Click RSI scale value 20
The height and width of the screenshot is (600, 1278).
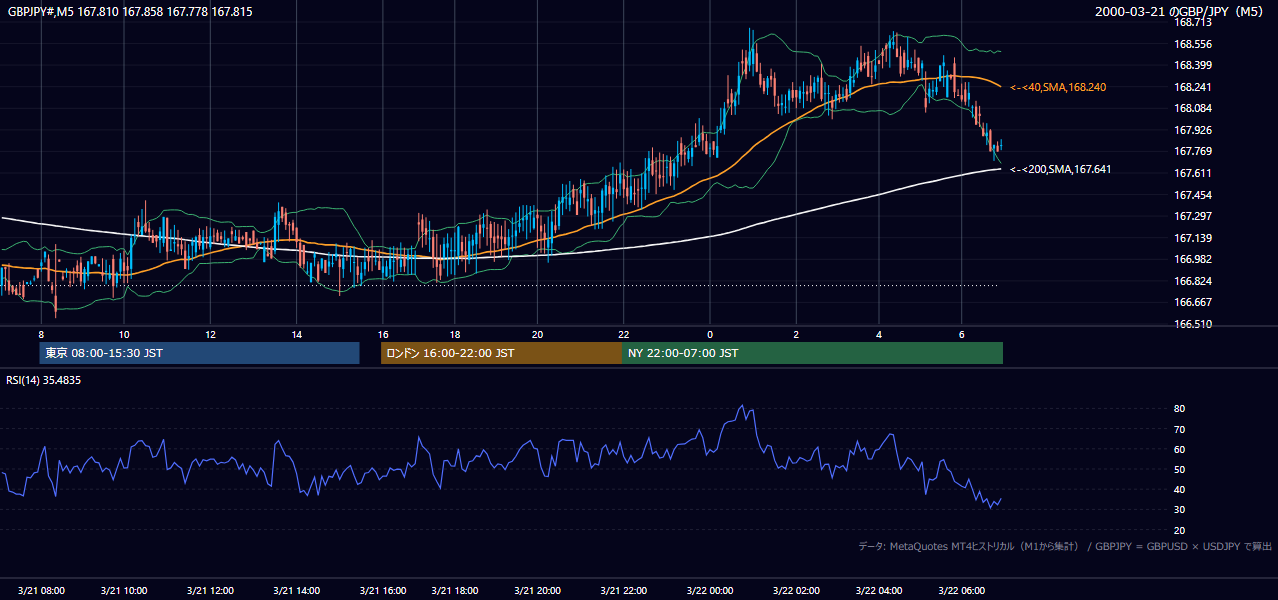coord(1180,530)
